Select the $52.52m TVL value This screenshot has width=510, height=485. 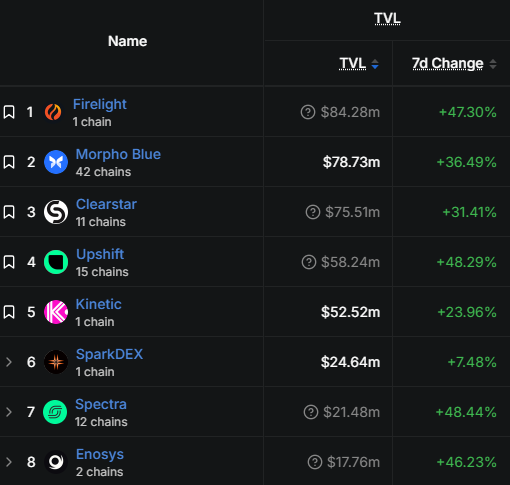(x=351, y=312)
